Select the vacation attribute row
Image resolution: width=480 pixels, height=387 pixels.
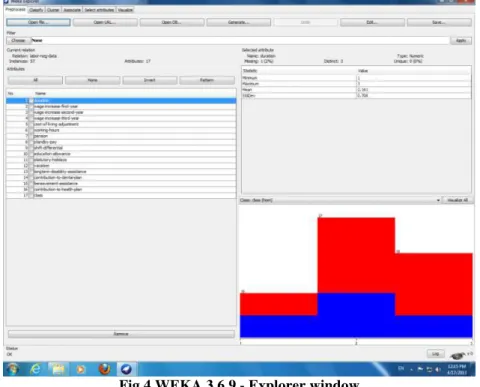click(x=121, y=166)
